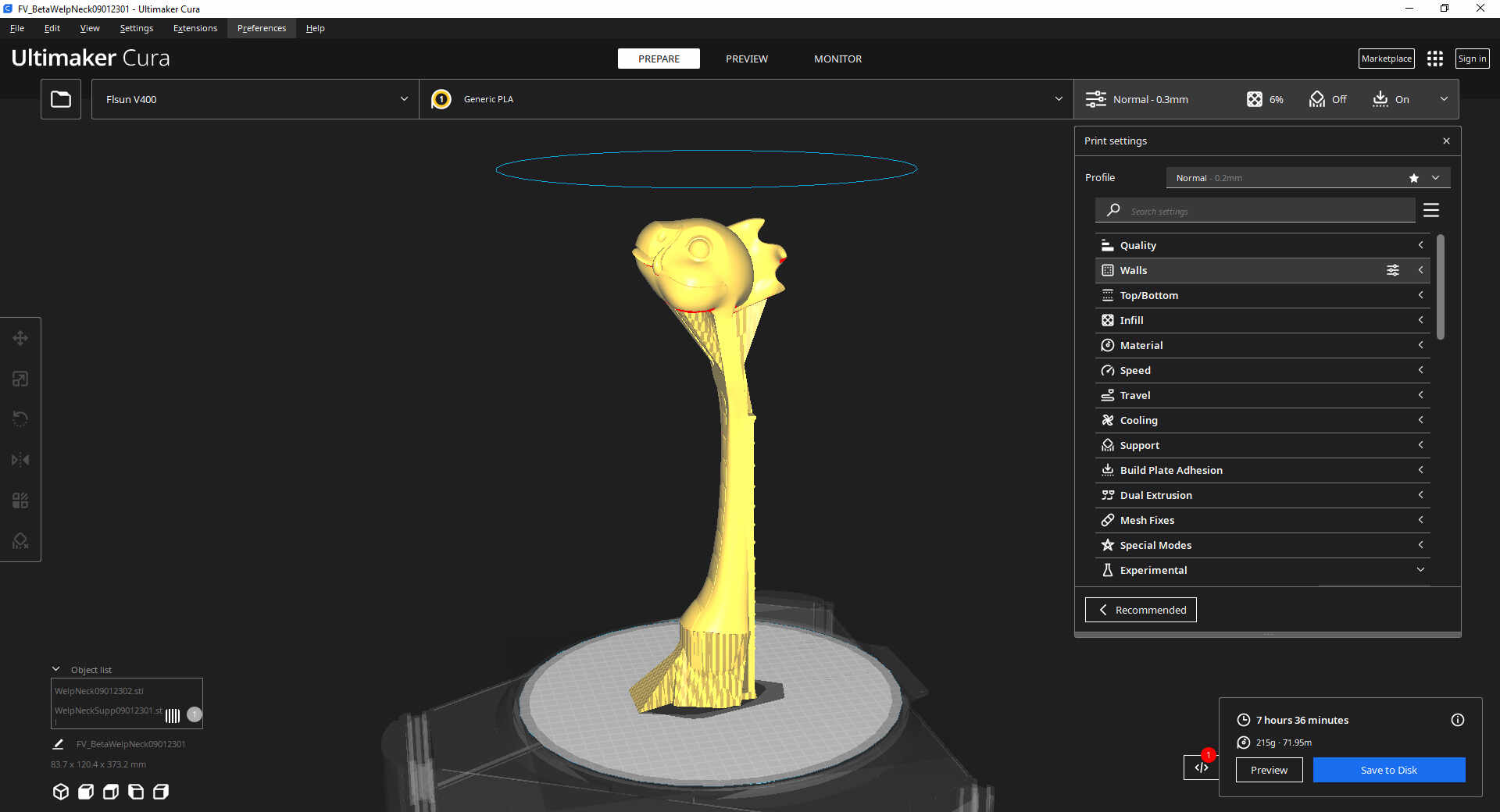This screenshot has height=812, width=1500.
Task: Open the Profile selection dropdown
Action: pos(1308,178)
